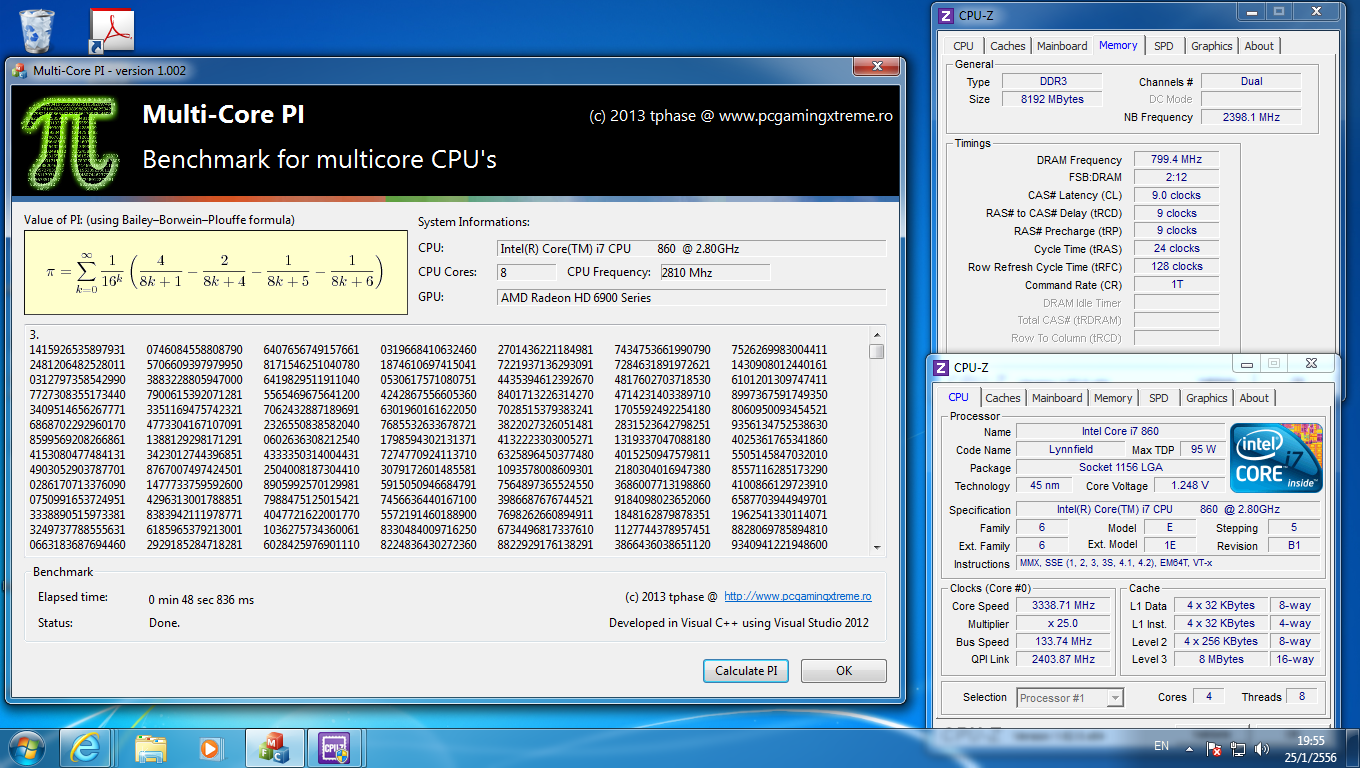Click the FSB:DRAM value '2:12'
Image resolution: width=1360 pixels, height=768 pixels.
(1176, 178)
